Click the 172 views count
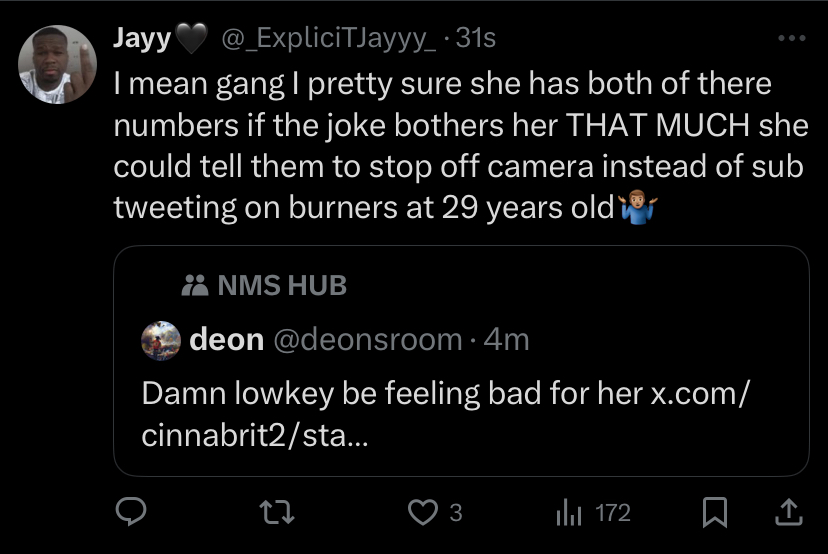The width and height of the screenshot is (828, 554). tap(612, 513)
